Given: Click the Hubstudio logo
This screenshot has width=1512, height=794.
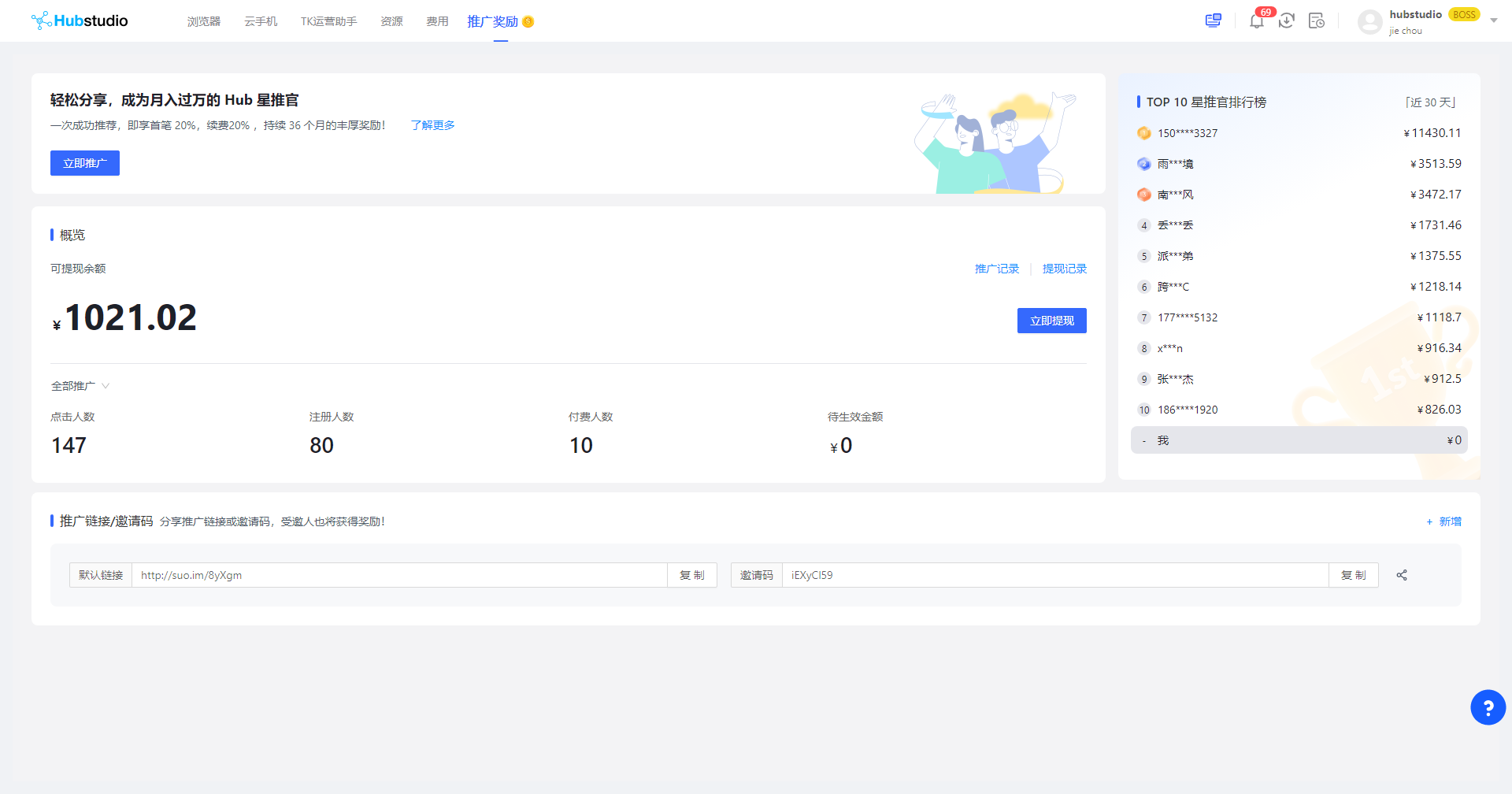Looking at the screenshot, I should pos(80,20).
